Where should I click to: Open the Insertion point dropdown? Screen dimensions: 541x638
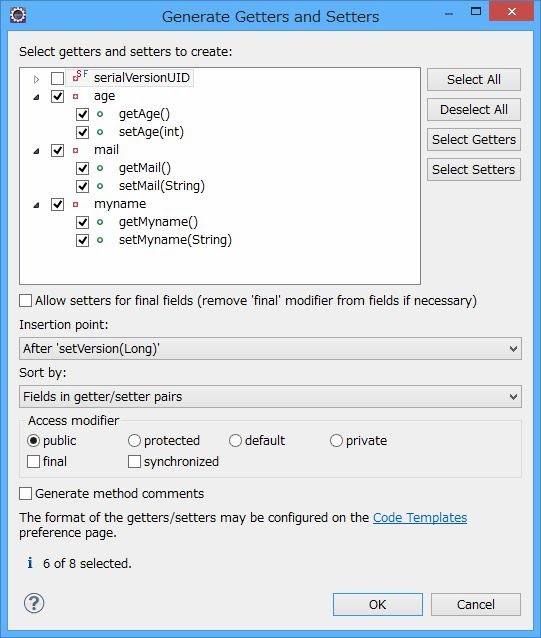[x=270, y=349]
